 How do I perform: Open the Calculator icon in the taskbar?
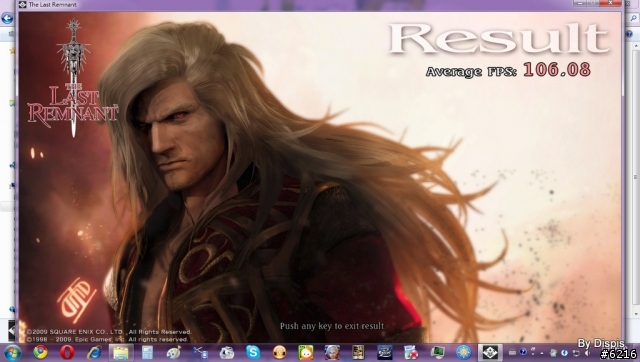(x=147, y=352)
